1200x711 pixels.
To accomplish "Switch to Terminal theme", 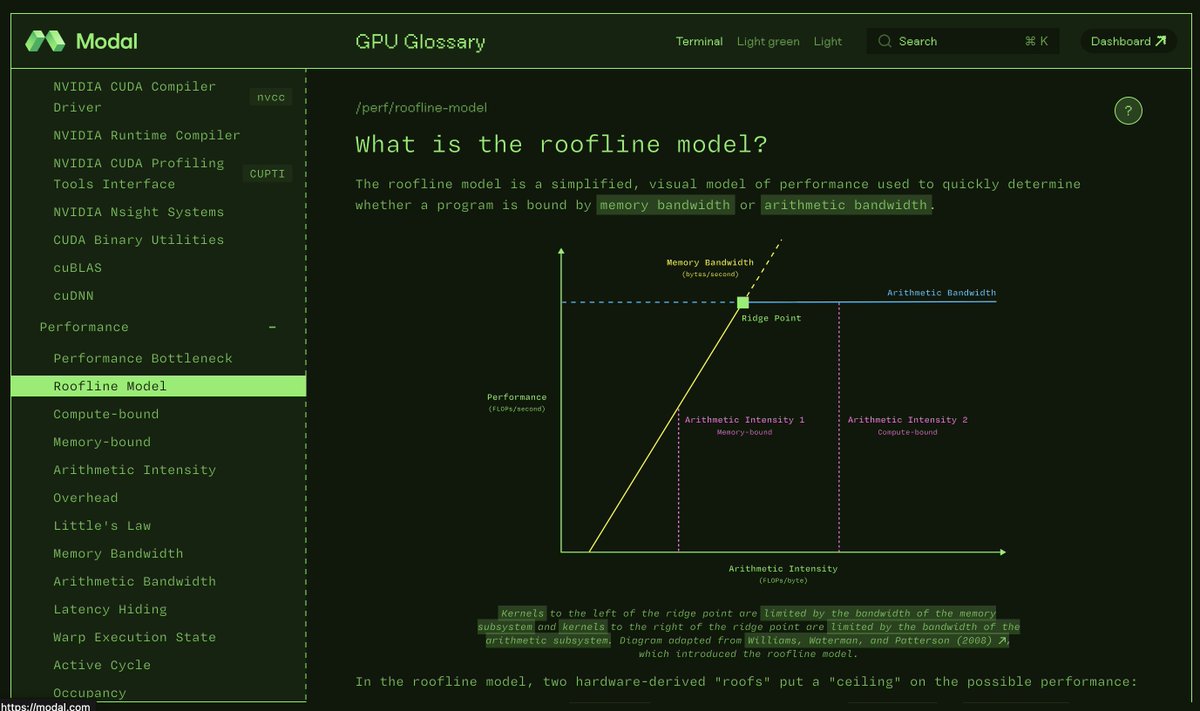I will pyautogui.click(x=699, y=41).
